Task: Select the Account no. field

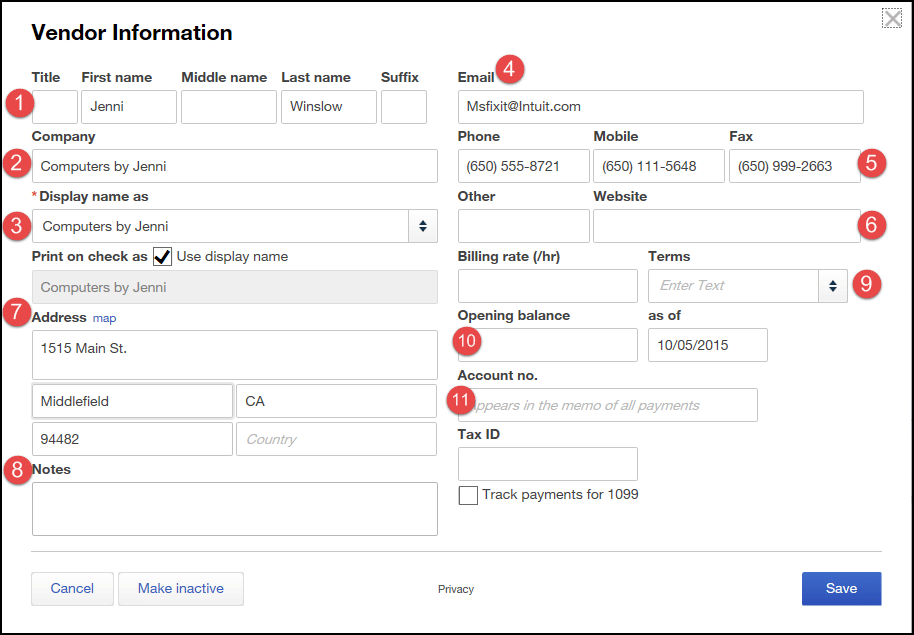Action: point(610,405)
